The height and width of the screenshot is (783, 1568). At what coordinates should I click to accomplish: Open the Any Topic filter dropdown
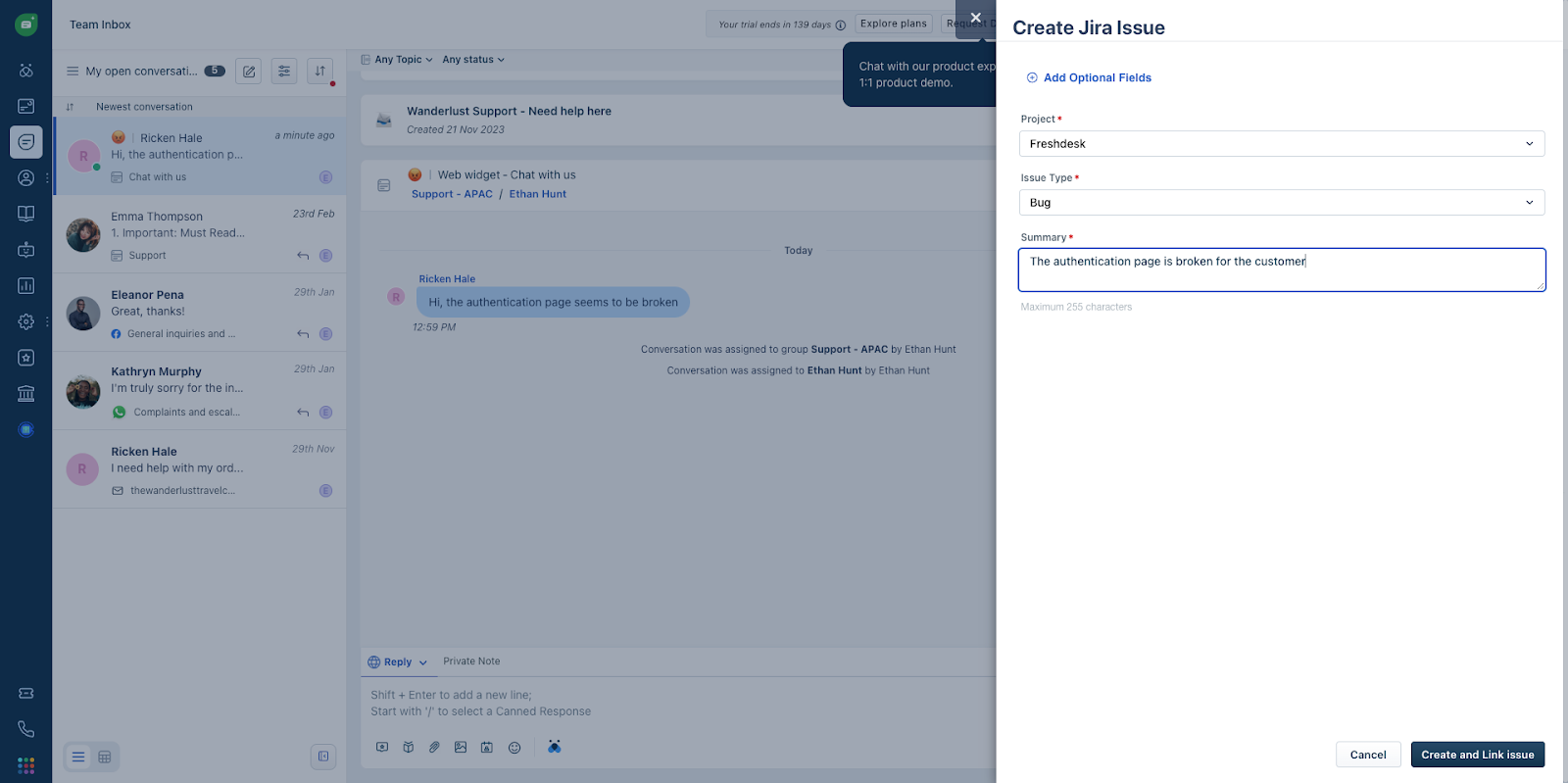tap(397, 60)
